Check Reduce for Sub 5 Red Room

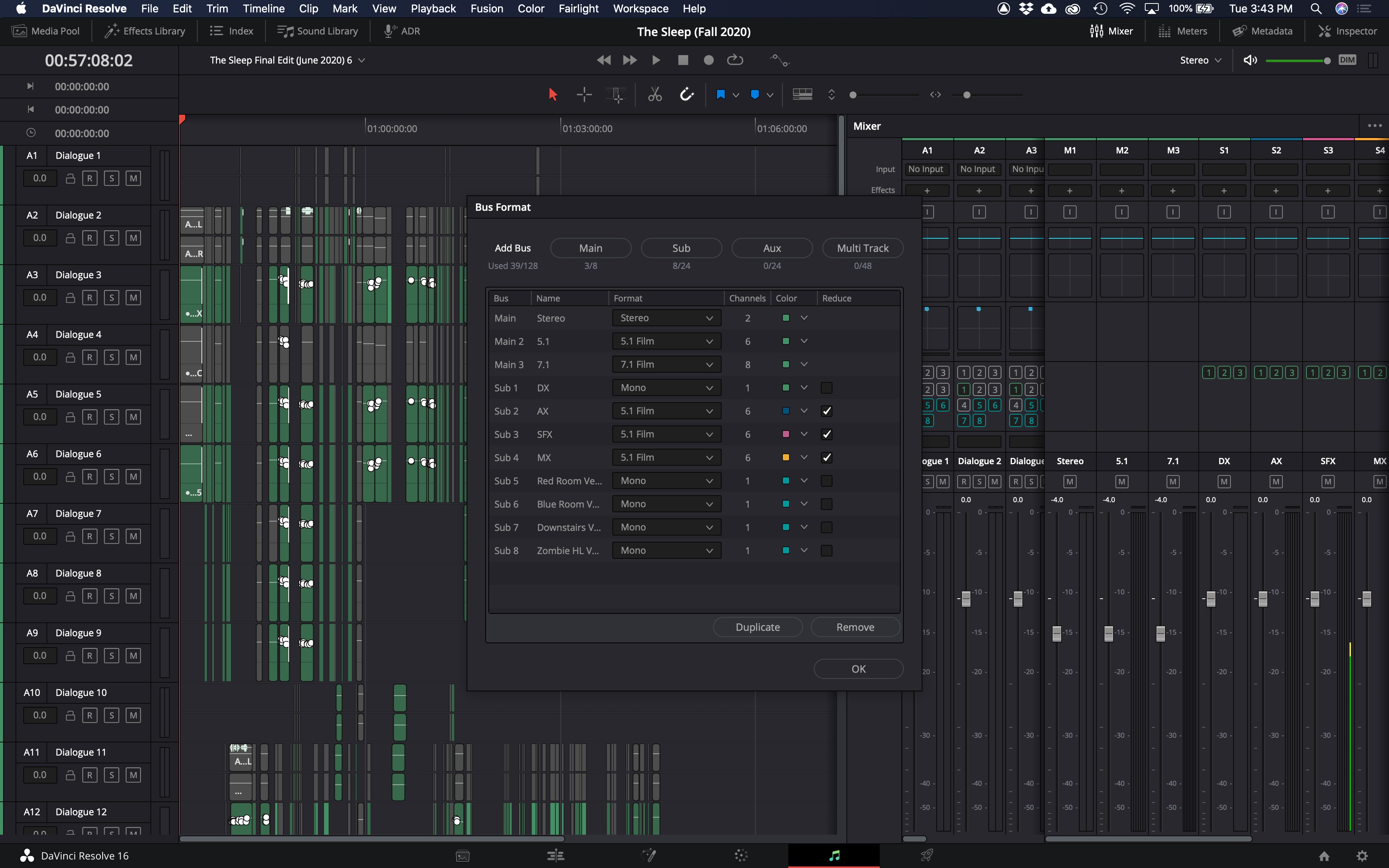tap(826, 481)
